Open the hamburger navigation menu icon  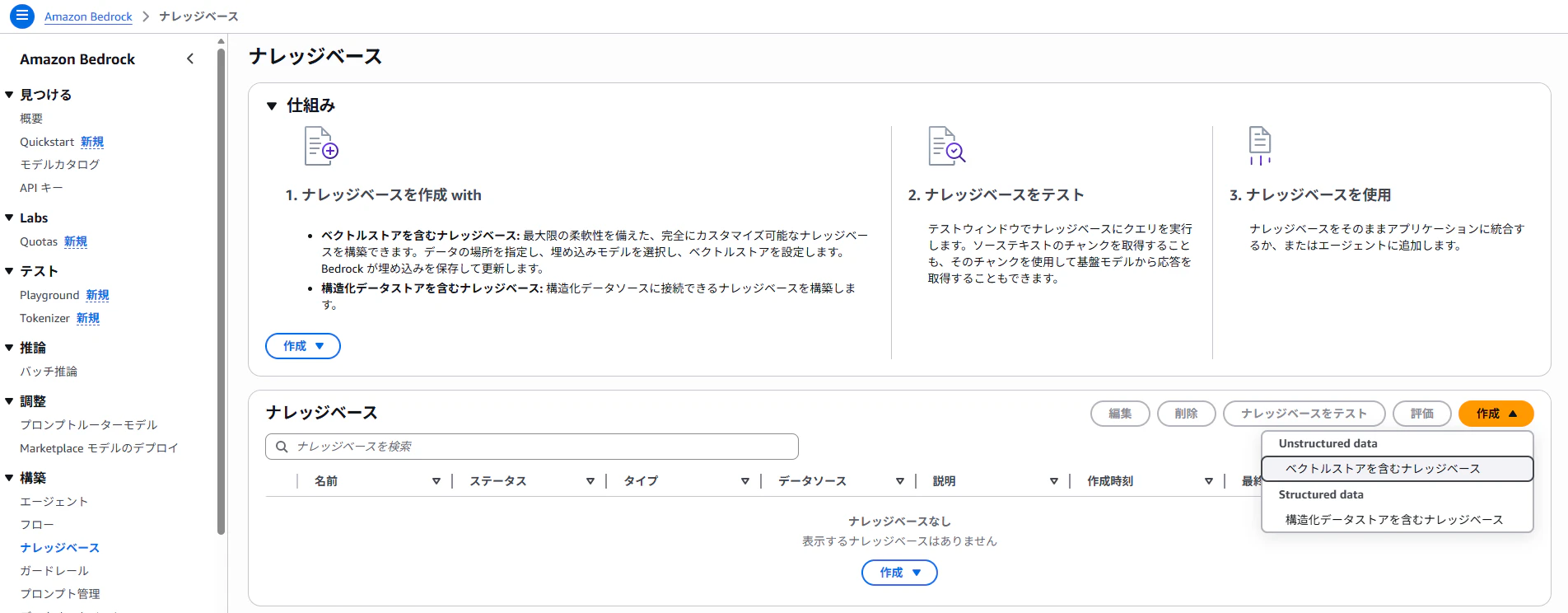click(21, 16)
